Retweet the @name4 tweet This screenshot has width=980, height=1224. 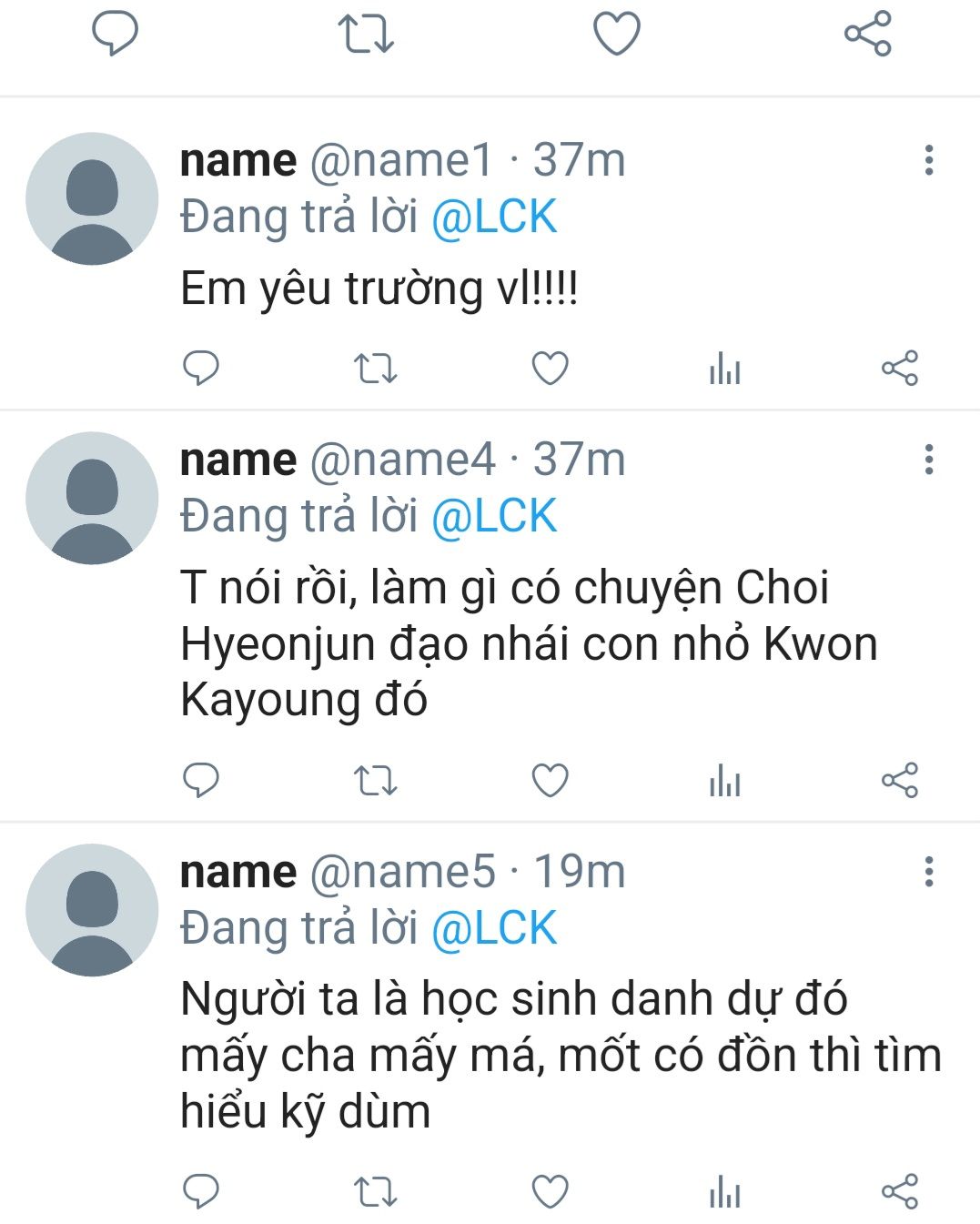coord(375,780)
